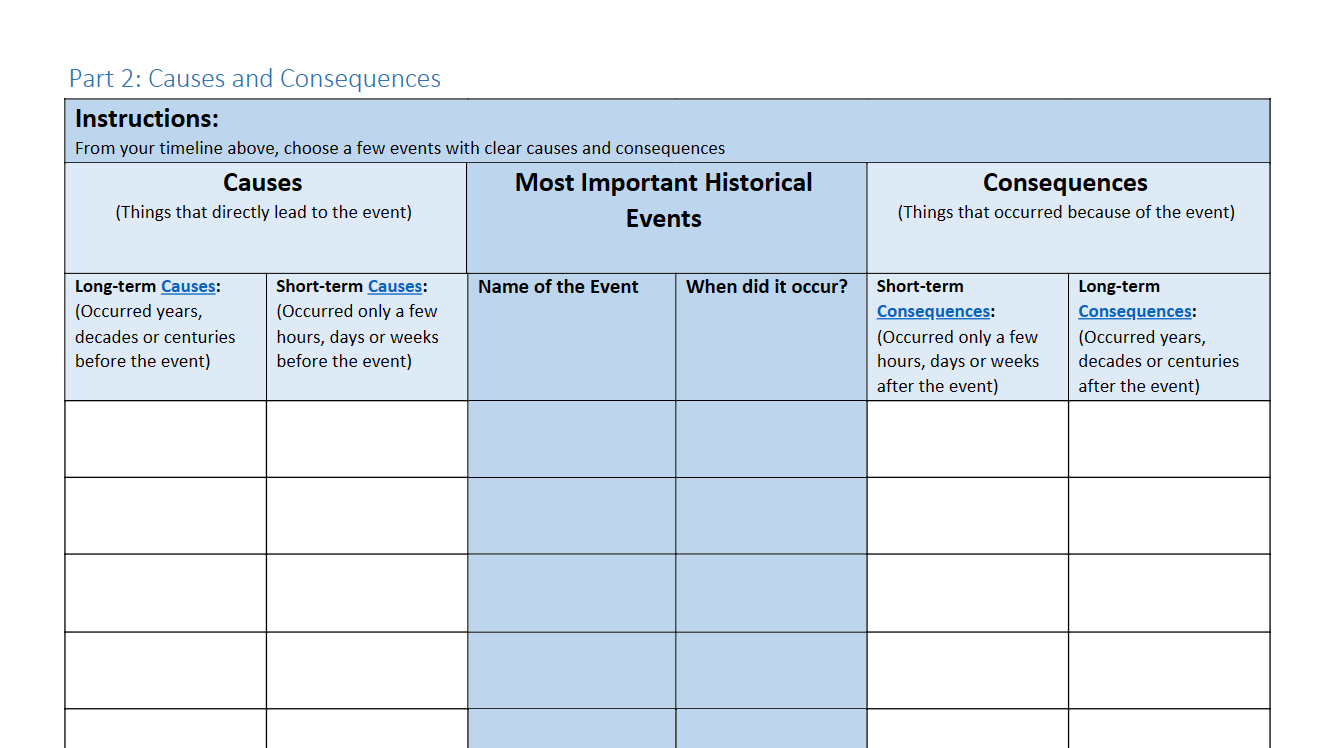Click the third row Name of the Event cell
The height and width of the screenshot is (748, 1339).
pyautogui.click(x=570, y=592)
